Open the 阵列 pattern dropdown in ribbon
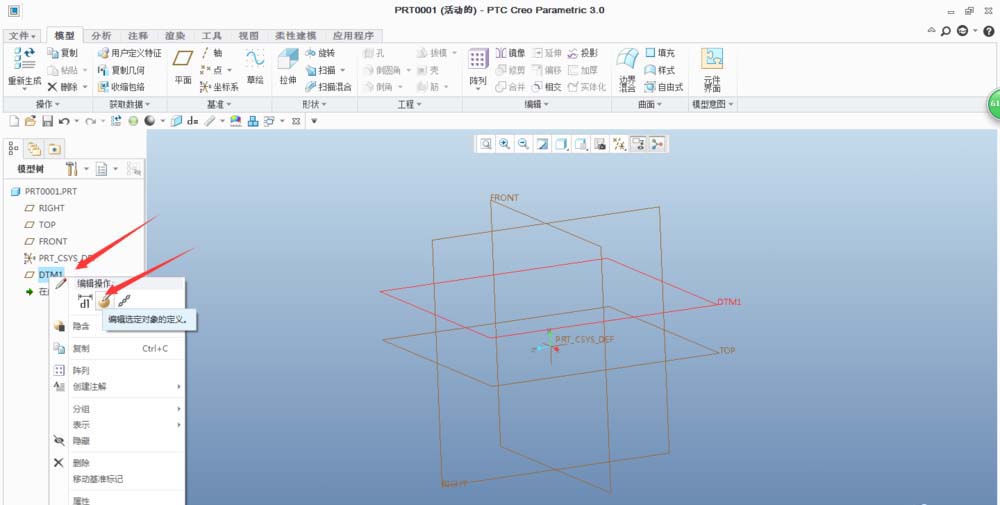The height and width of the screenshot is (505, 1000). click(478, 89)
